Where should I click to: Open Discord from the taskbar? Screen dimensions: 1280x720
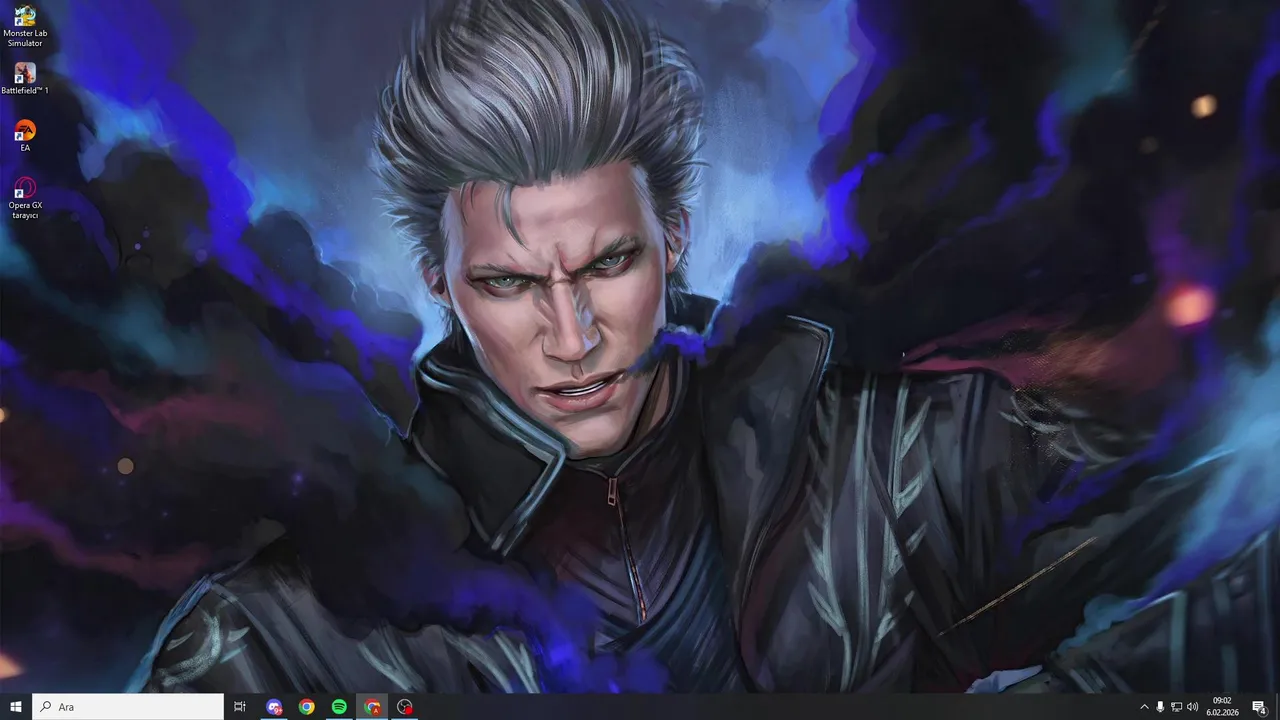click(x=274, y=707)
